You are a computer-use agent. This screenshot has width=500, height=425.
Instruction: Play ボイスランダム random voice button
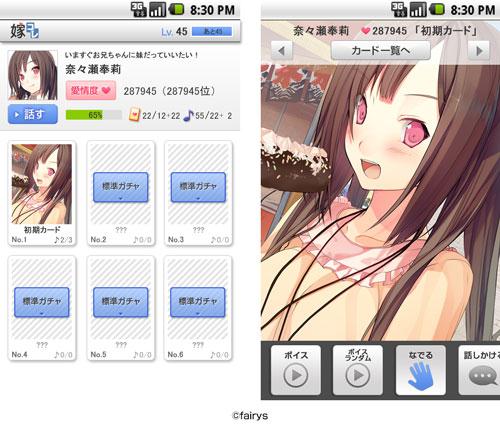coord(358,370)
